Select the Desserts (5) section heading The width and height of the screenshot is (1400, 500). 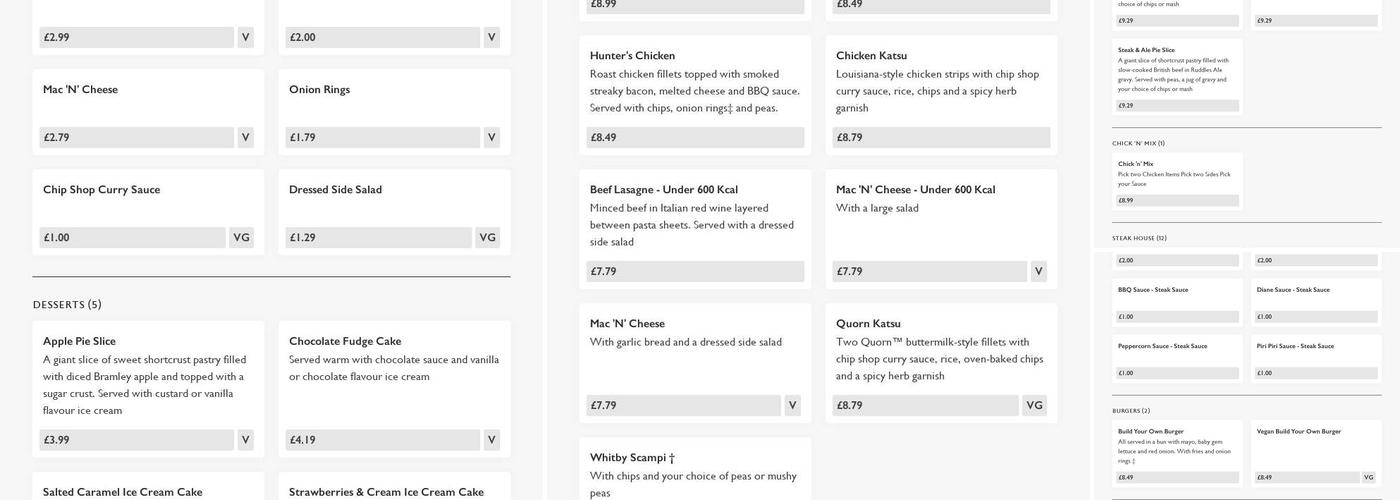(67, 305)
